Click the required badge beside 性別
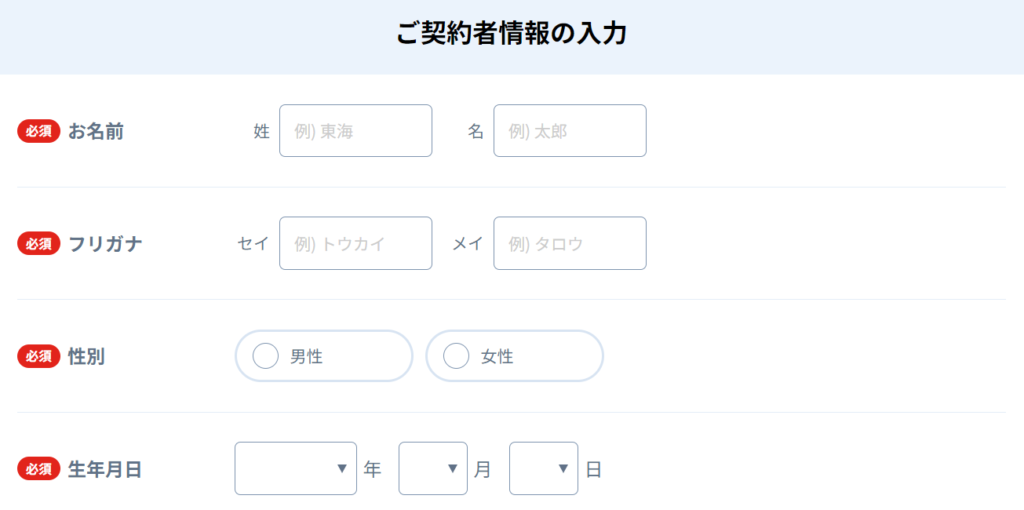The height and width of the screenshot is (510, 1024). [x=39, y=356]
